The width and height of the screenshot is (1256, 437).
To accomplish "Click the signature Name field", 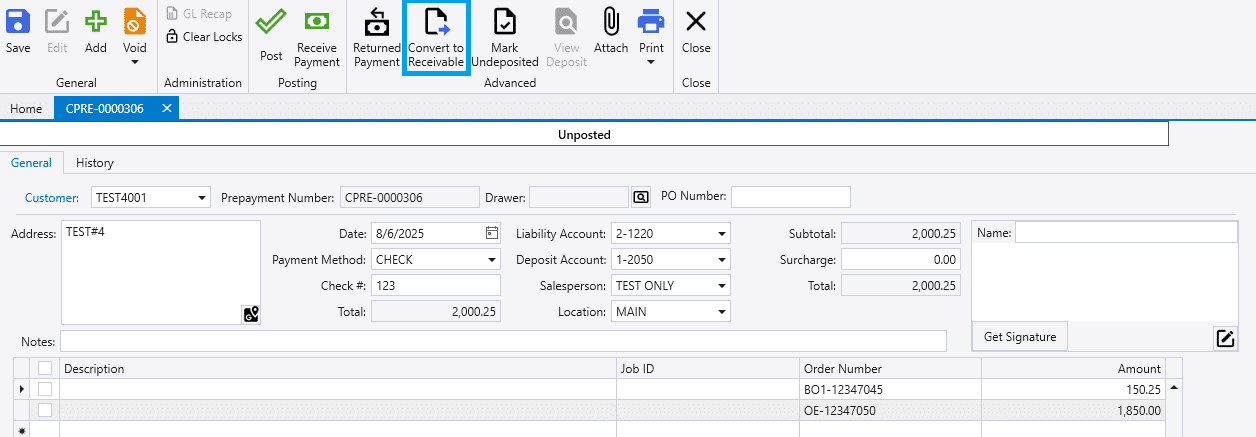I will point(1126,232).
